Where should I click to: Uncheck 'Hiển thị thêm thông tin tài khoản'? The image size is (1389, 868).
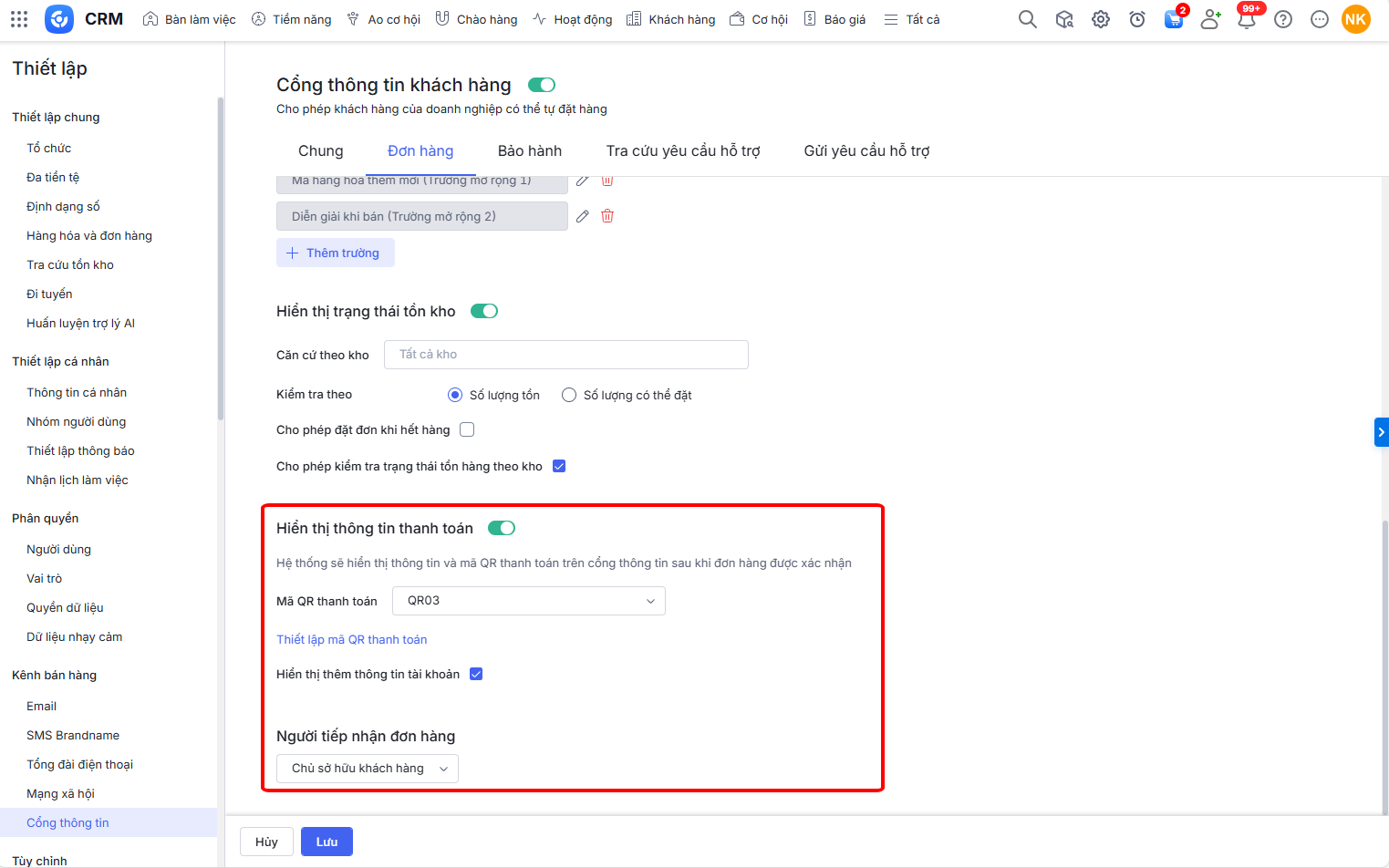pyautogui.click(x=476, y=674)
